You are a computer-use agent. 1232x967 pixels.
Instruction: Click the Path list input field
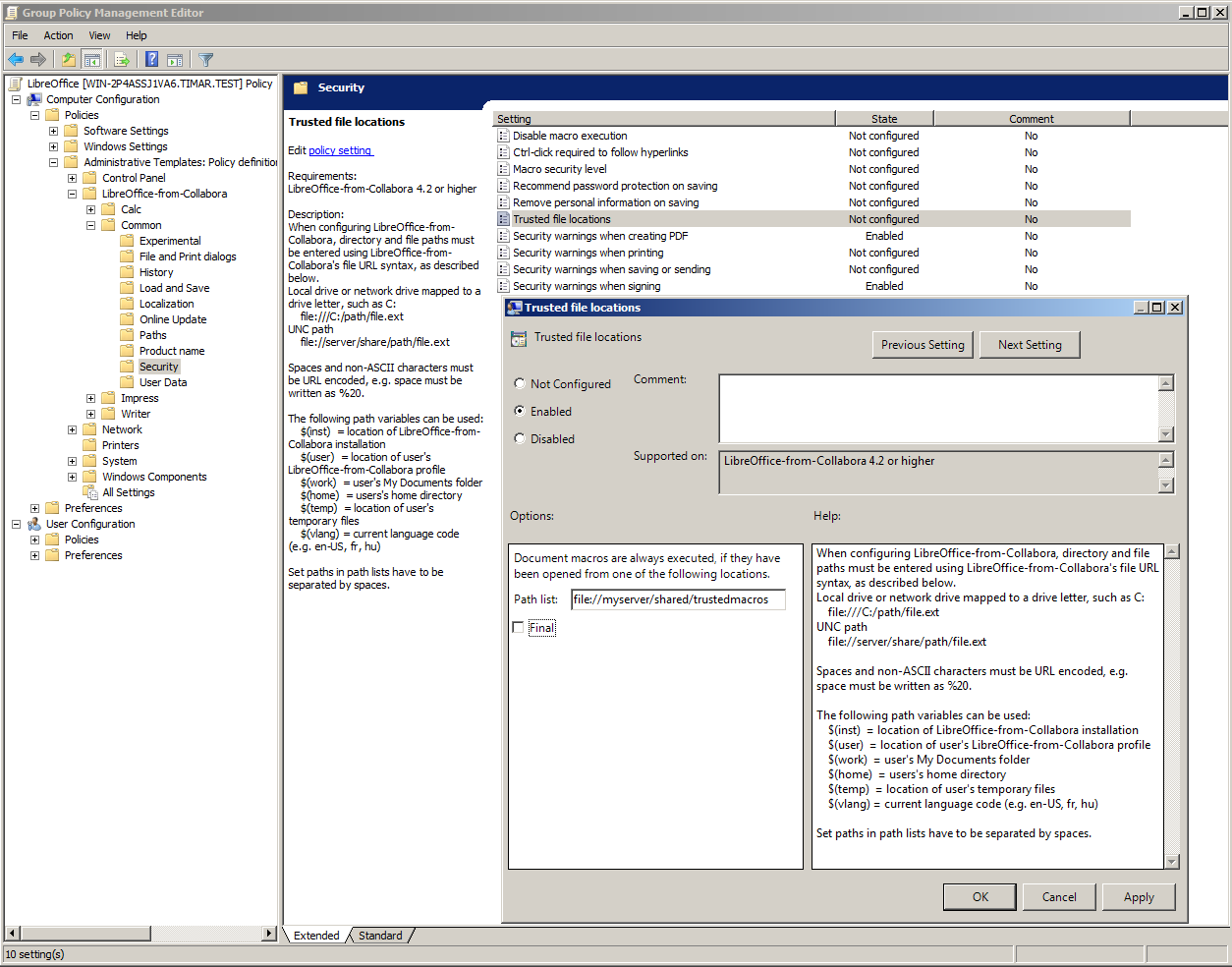[678, 599]
